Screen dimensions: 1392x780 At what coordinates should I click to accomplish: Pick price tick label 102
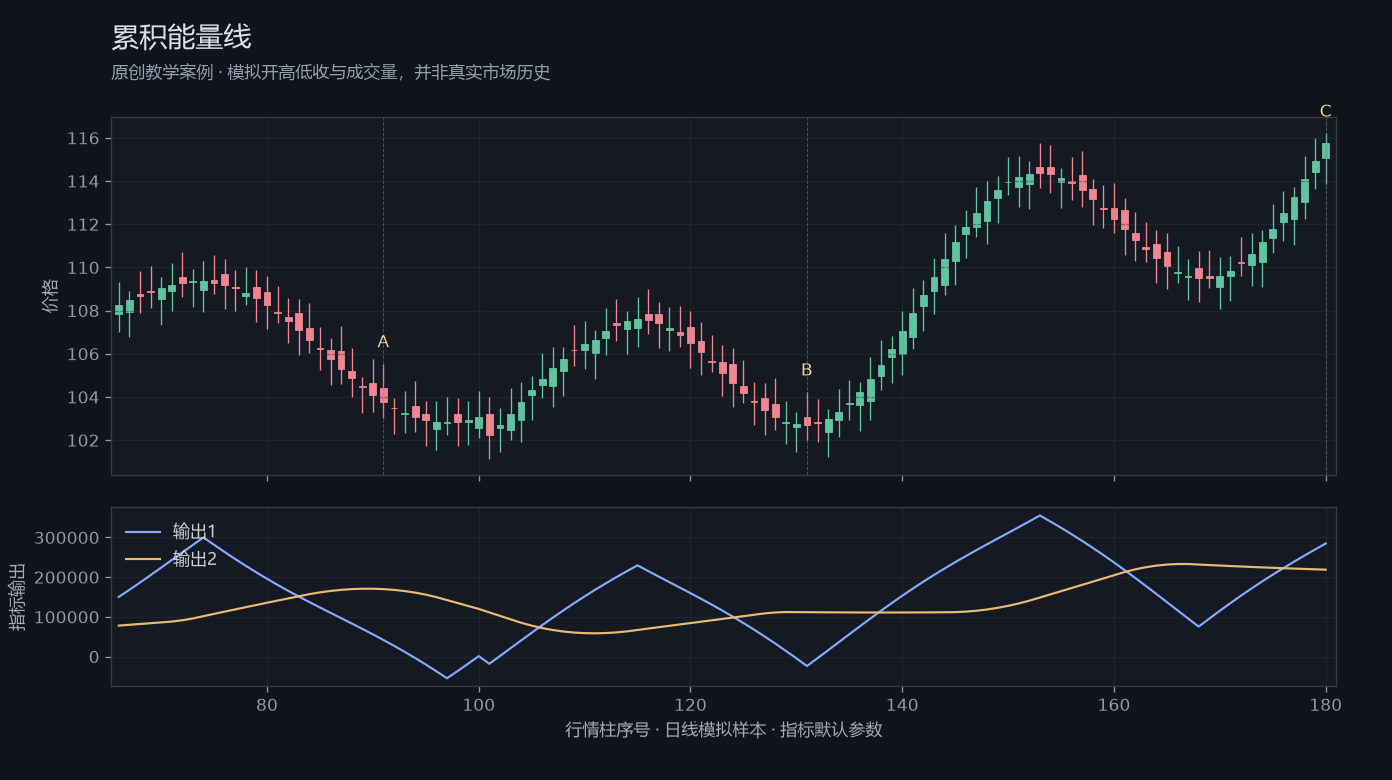click(83, 441)
